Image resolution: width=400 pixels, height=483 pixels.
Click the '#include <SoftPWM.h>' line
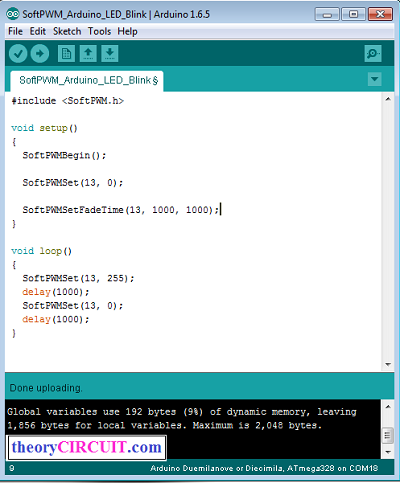pos(68,101)
